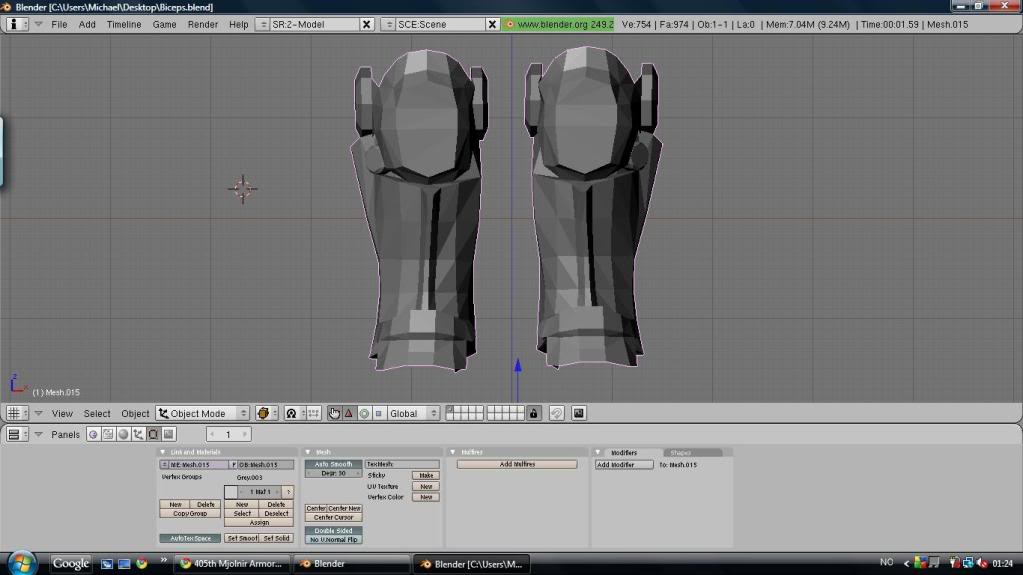Toggle No V.Normal Flip option
1023x575 pixels.
click(x=333, y=539)
